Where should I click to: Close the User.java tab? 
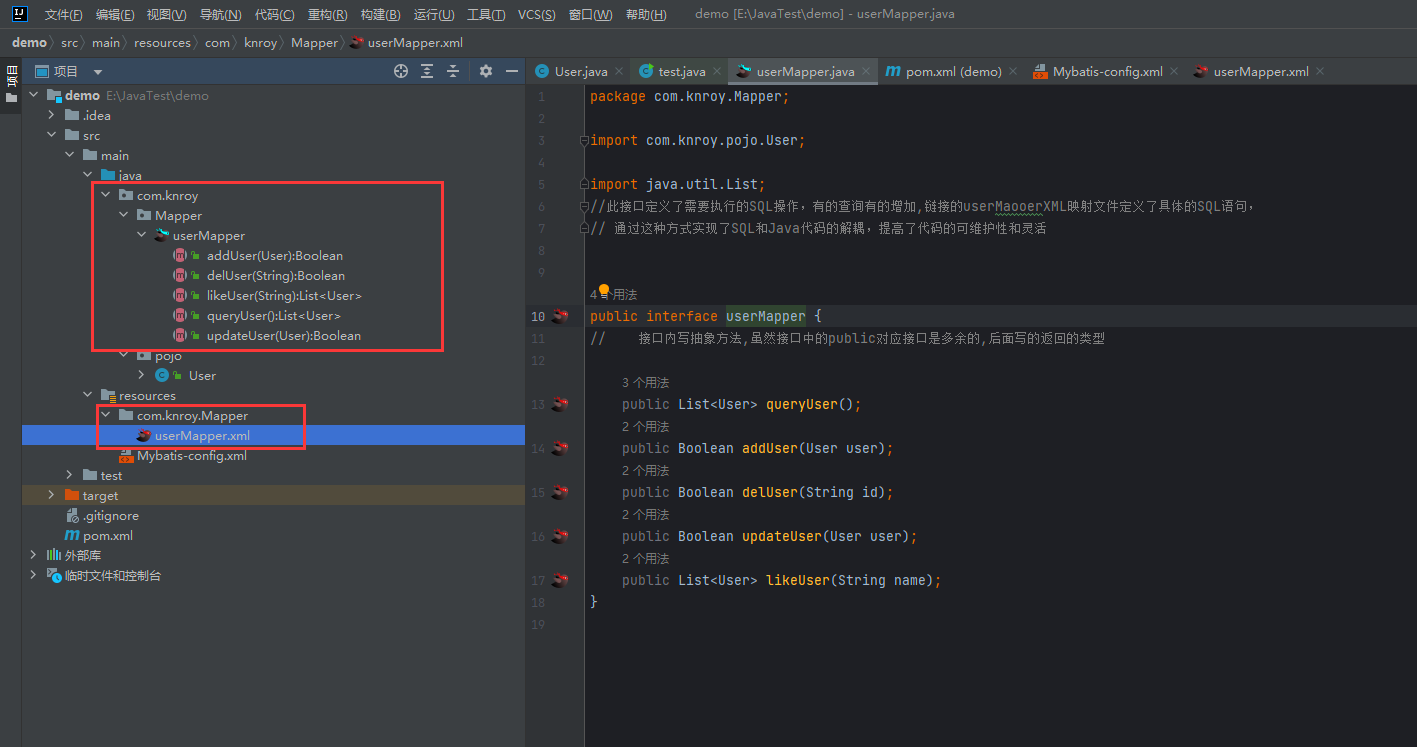[x=619, y=72]
